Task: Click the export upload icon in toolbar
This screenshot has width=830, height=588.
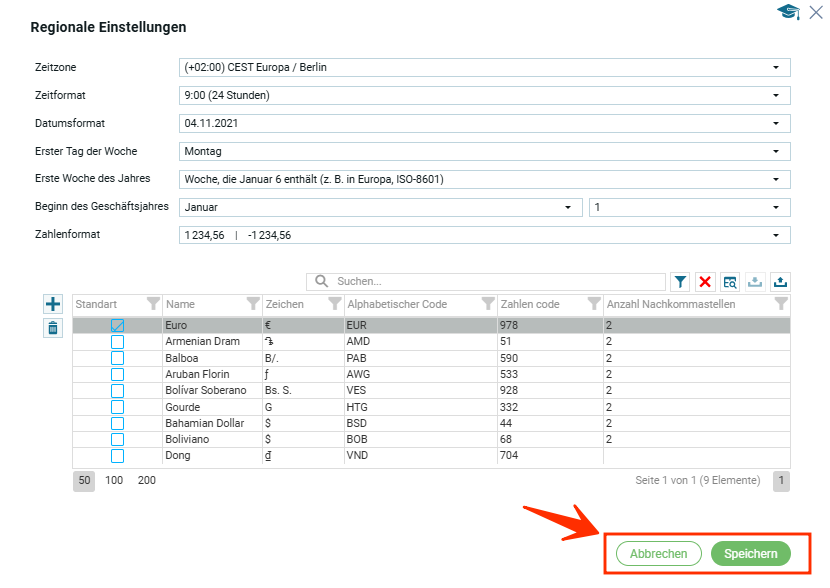Action: pos(781,282)
